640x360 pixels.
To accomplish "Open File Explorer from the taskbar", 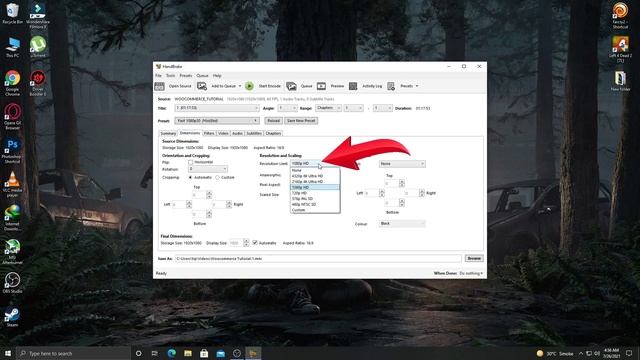I will 188,353.
